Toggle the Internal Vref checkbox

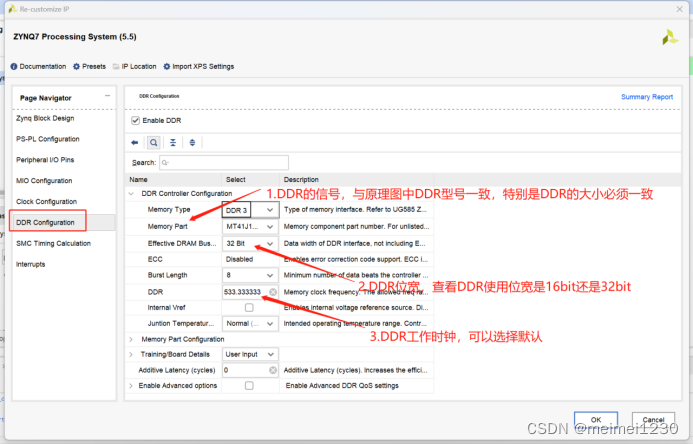(249, 307)
